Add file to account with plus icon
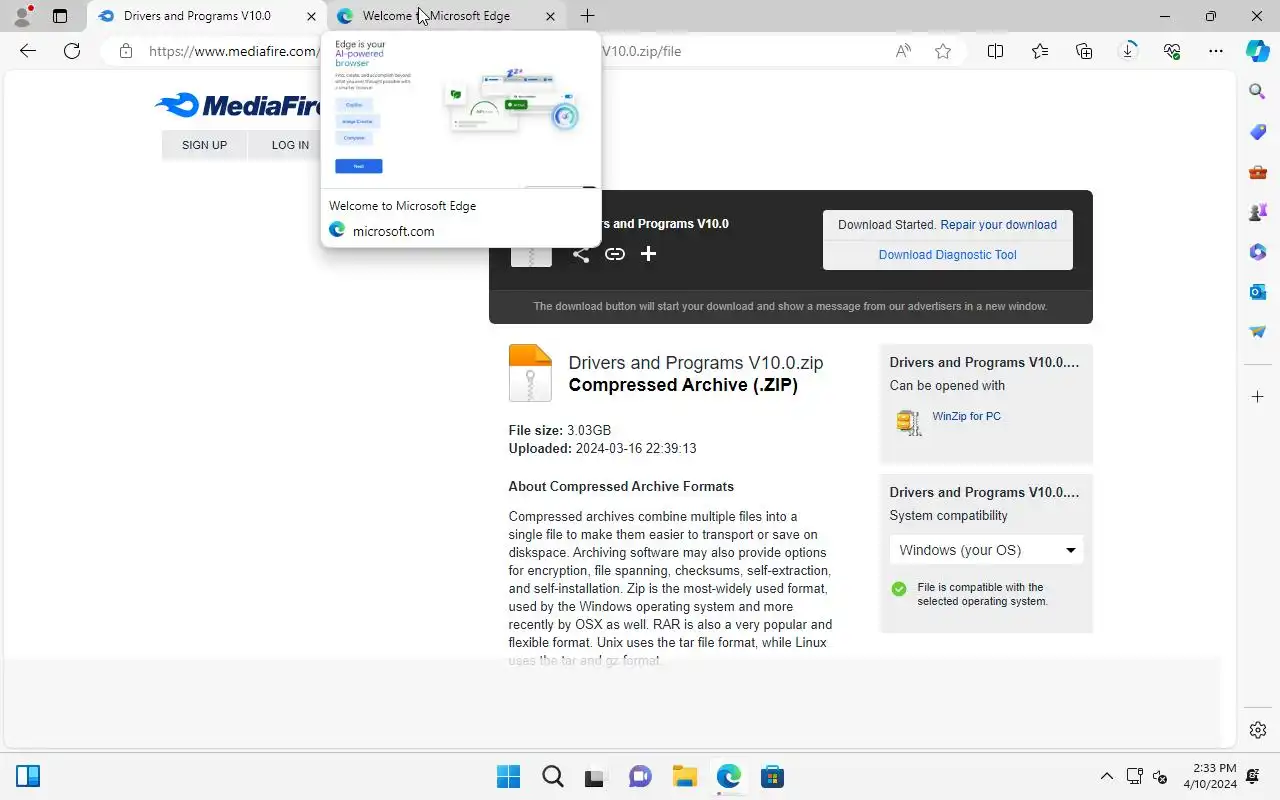Screen dimensions: 1280x800 pyautogui.click(x=648, y=254)
